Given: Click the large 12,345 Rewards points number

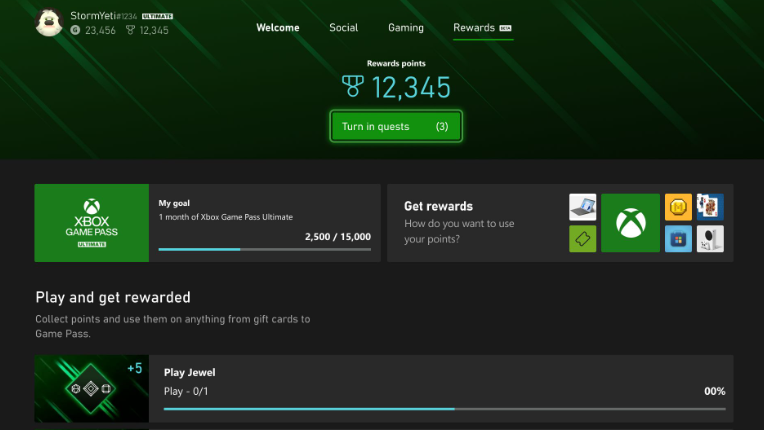Looking at the screenshot, I should [x=411, y=88].
